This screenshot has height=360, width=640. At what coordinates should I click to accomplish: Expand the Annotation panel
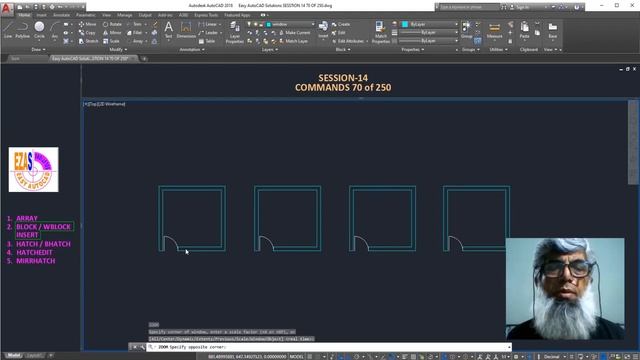[192, 50]
